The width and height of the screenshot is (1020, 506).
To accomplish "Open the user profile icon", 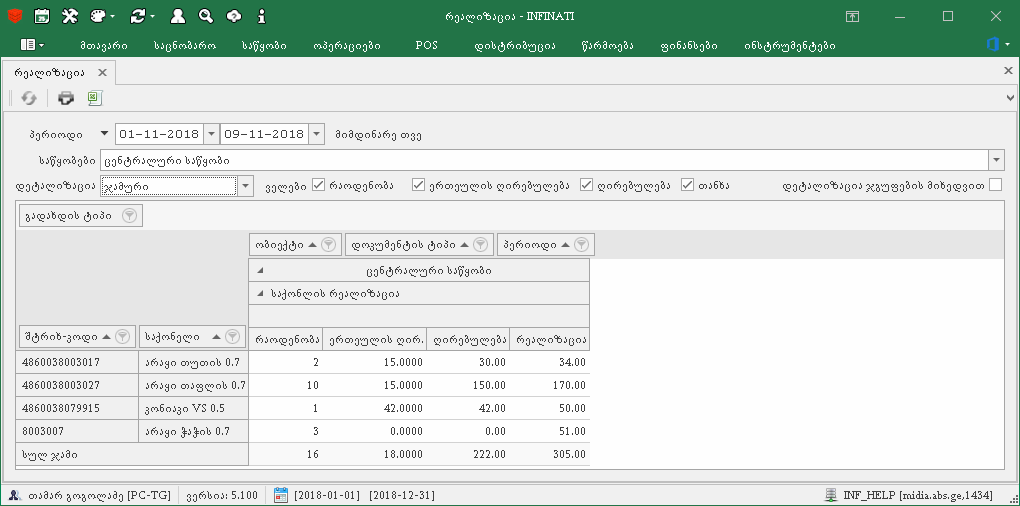I will click(x=177, y=16).
